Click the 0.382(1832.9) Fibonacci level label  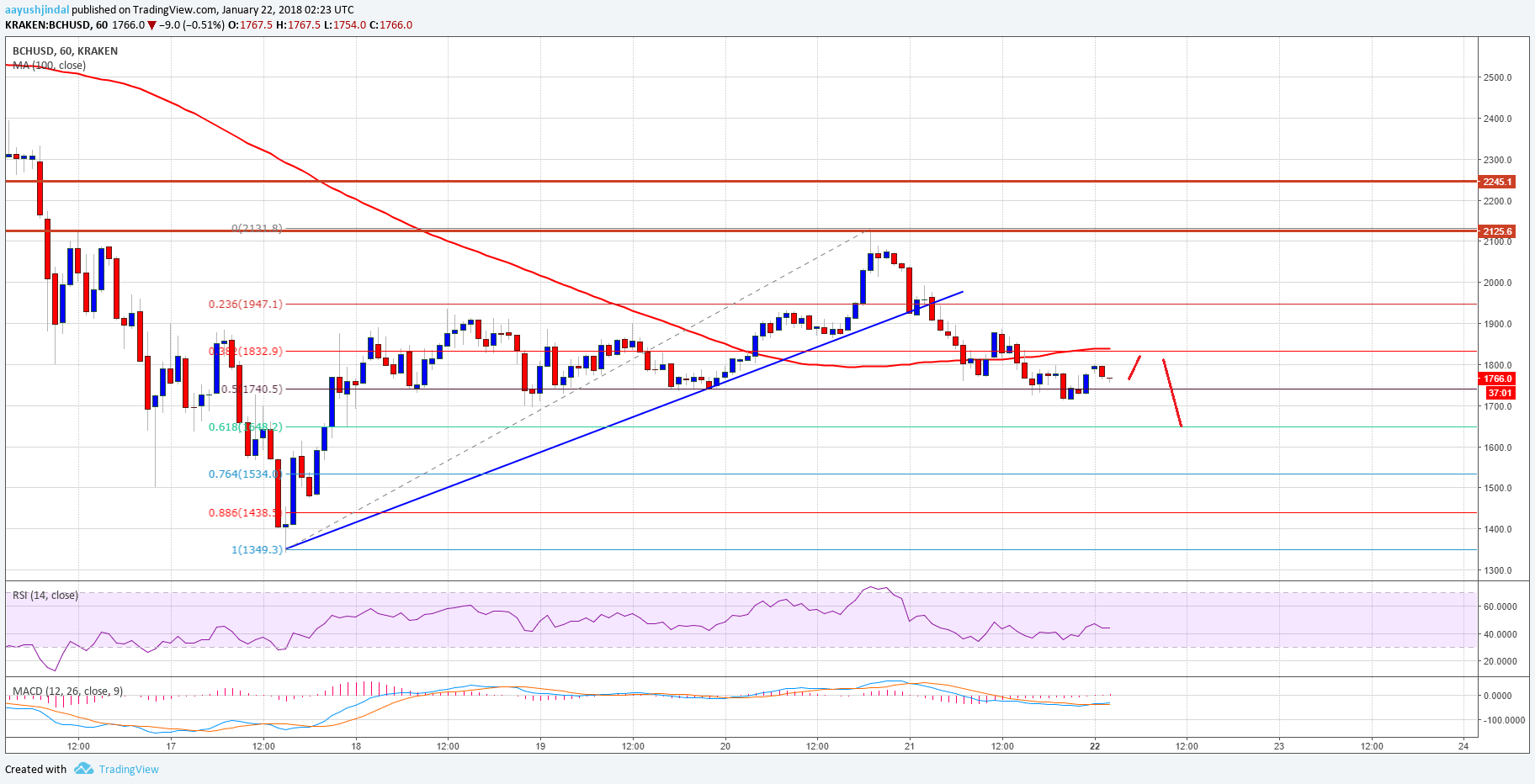[246, 352]
